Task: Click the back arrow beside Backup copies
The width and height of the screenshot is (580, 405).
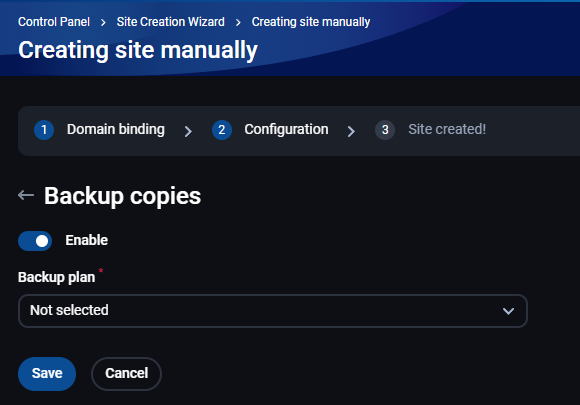Action: coord(26,195)
